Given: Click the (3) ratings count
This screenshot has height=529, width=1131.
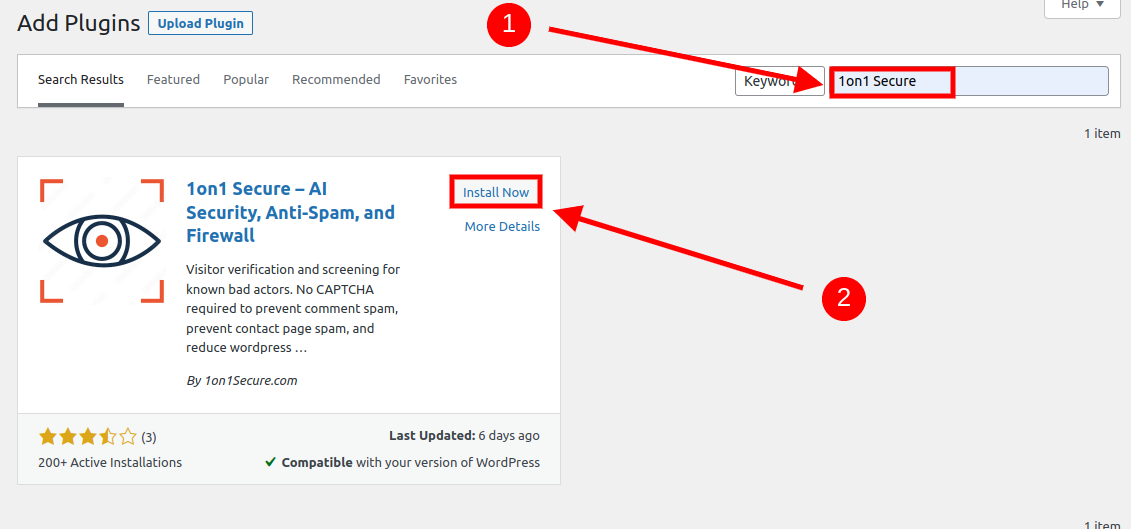Looking at the screenshot, I should (149, 437).
